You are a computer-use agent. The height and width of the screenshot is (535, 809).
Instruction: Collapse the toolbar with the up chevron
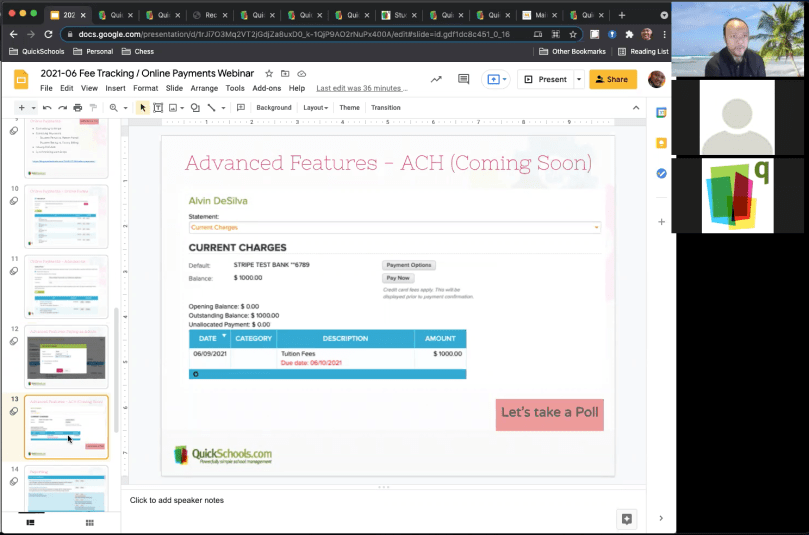click(636, 108)
